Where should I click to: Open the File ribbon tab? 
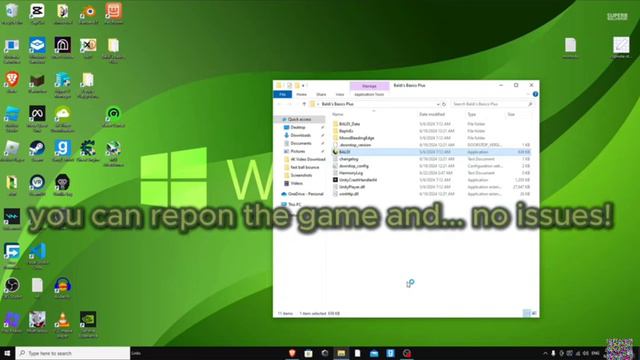pyautogui.click(x=282, y=94)
